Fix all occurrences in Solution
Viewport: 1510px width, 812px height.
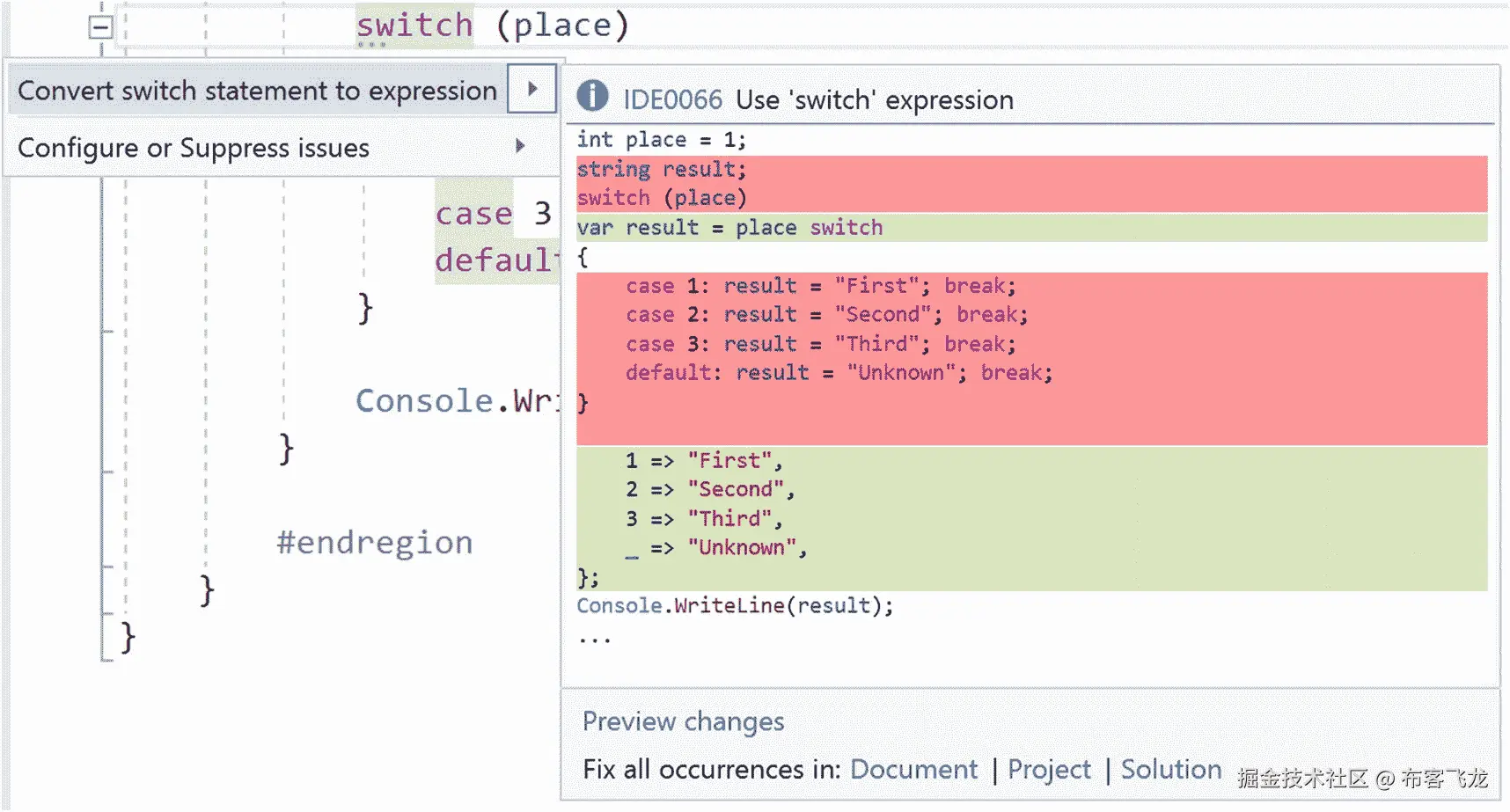(x=1170, y=770)
